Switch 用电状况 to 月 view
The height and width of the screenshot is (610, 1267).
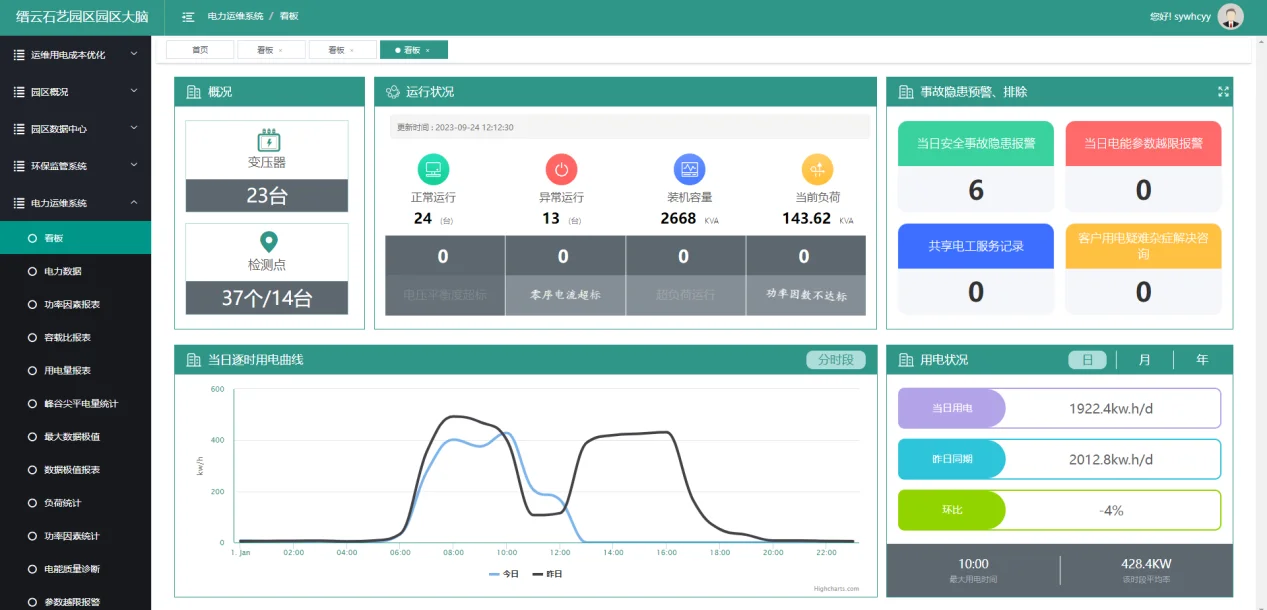pyautogui.click(x=1145, y=360)
